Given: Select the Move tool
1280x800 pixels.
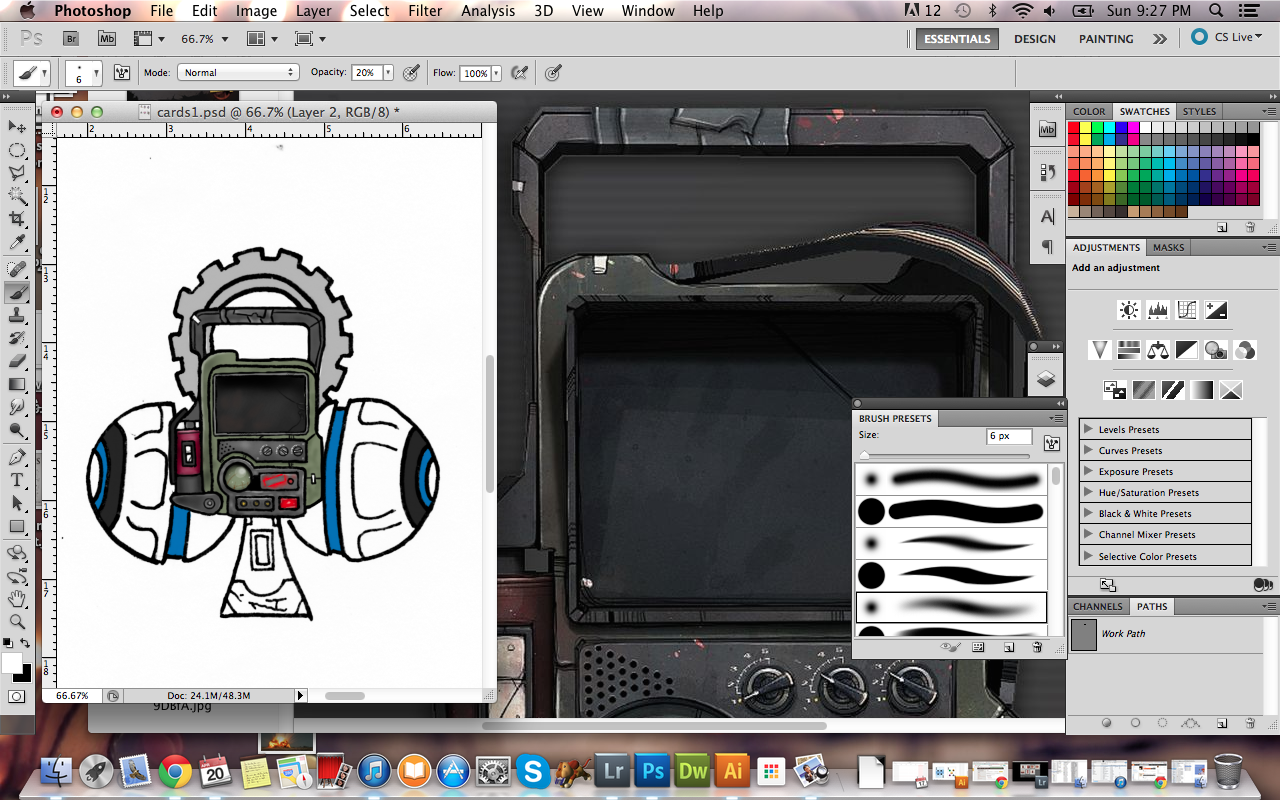Looking at the screenshot, I should tap(18, 126).
